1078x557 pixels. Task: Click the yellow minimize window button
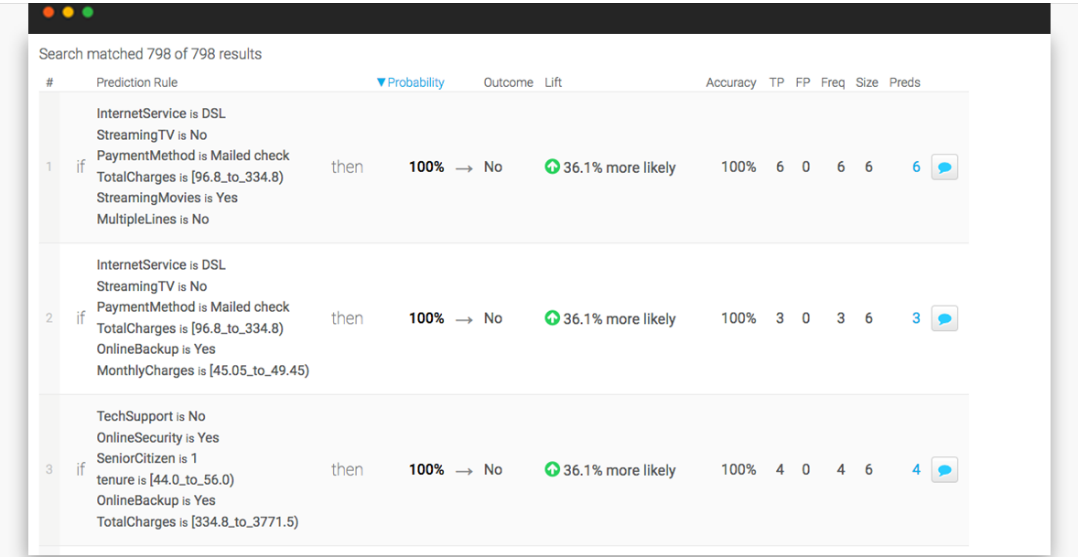click(68, 12)
